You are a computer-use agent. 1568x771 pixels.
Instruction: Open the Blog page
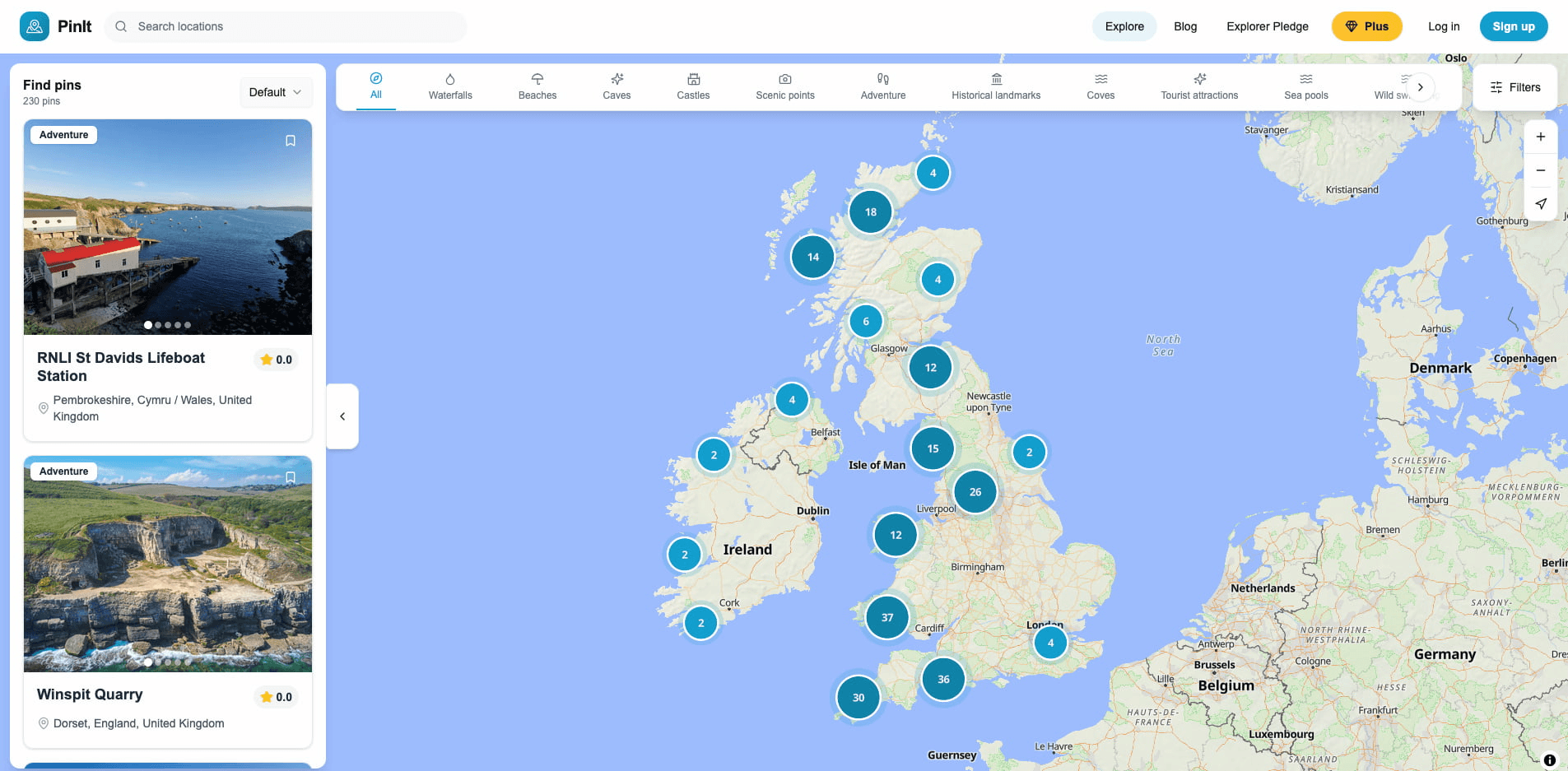(1185, 26)
